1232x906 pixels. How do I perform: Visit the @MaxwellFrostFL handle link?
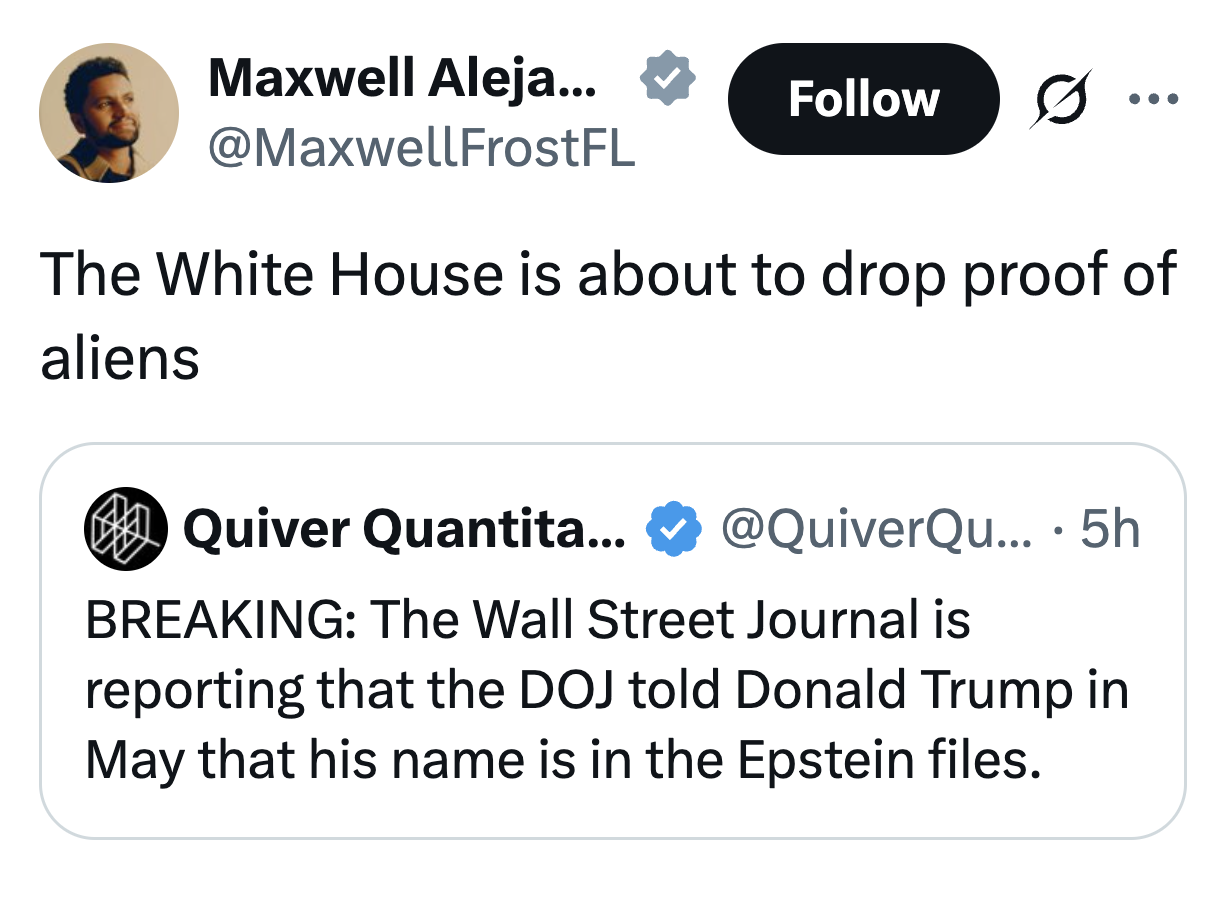click(x=421, y=149)
